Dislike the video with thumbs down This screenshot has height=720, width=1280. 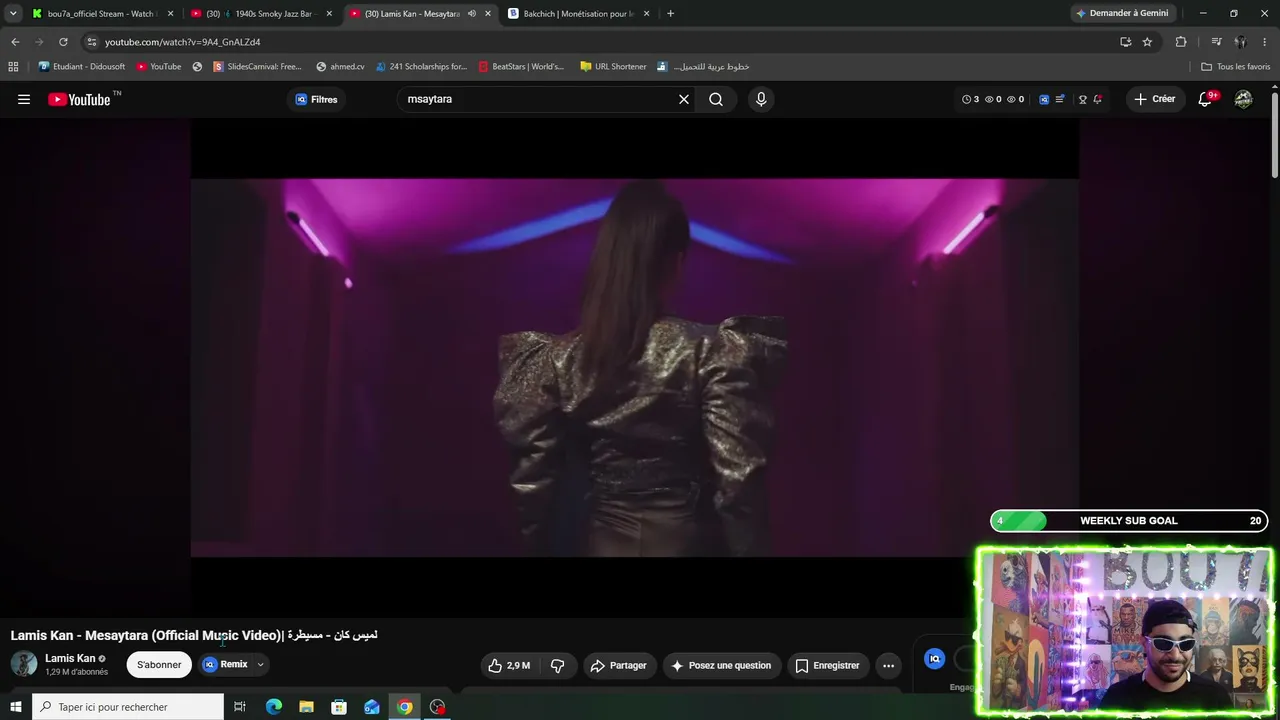(558, 665)
